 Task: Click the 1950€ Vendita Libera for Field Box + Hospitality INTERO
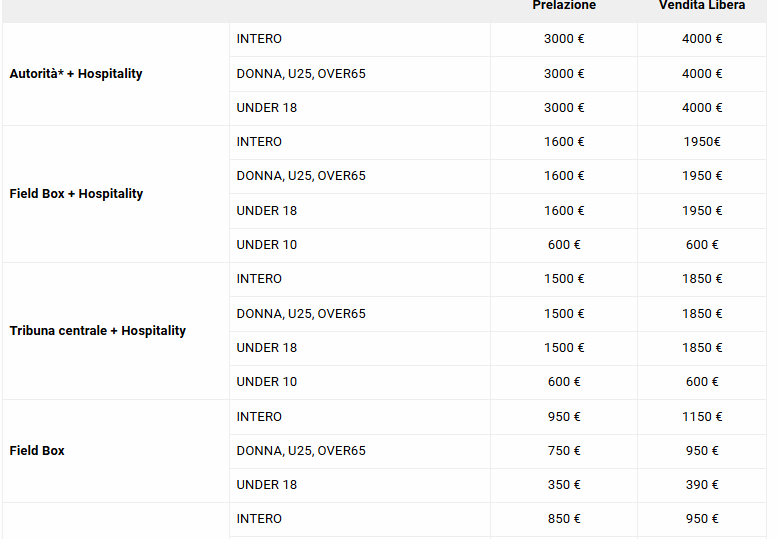[x=702, y=142]
